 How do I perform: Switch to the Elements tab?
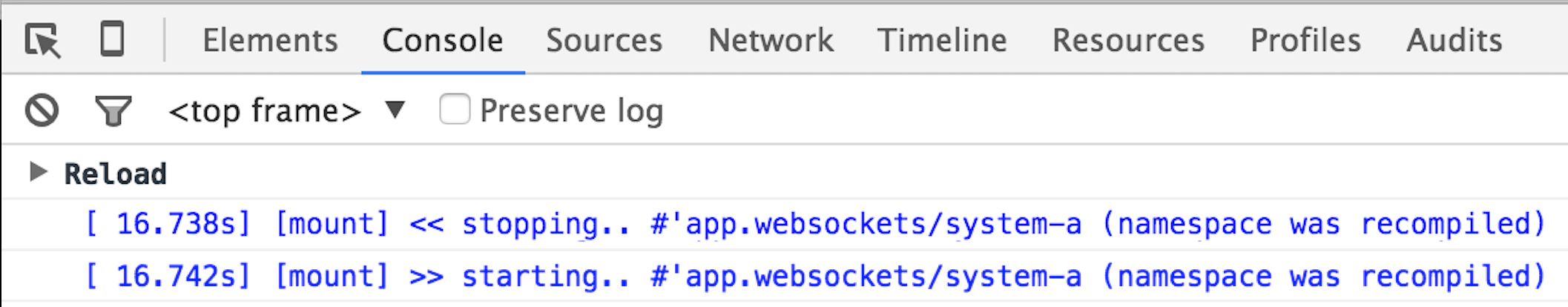point(270,40)
